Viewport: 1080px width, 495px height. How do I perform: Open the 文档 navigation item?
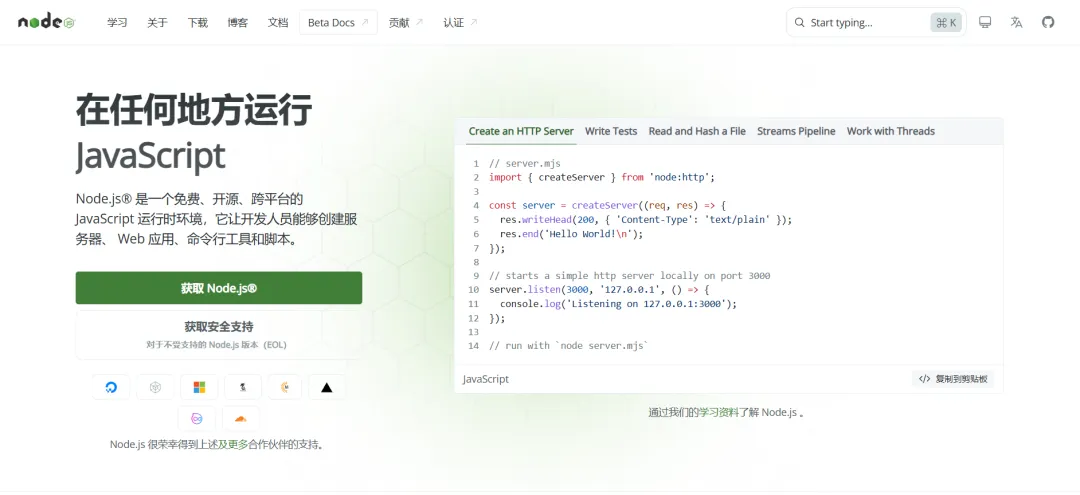(x=278, y=23)
